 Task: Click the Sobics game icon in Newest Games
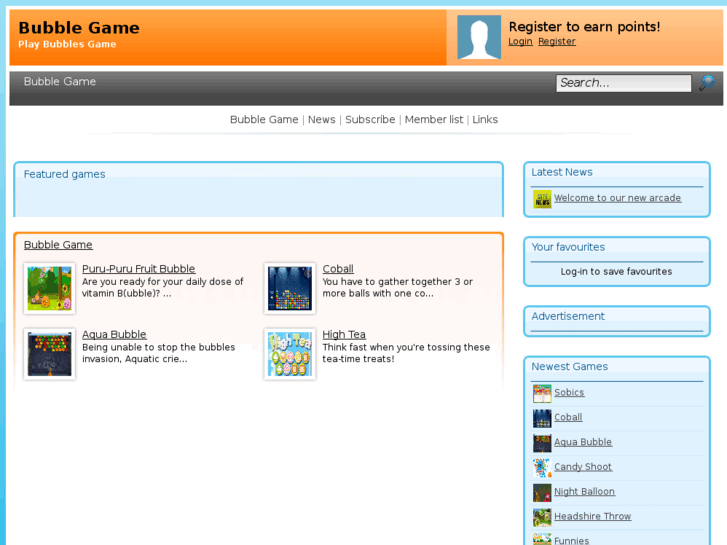(x=542, y=393)
